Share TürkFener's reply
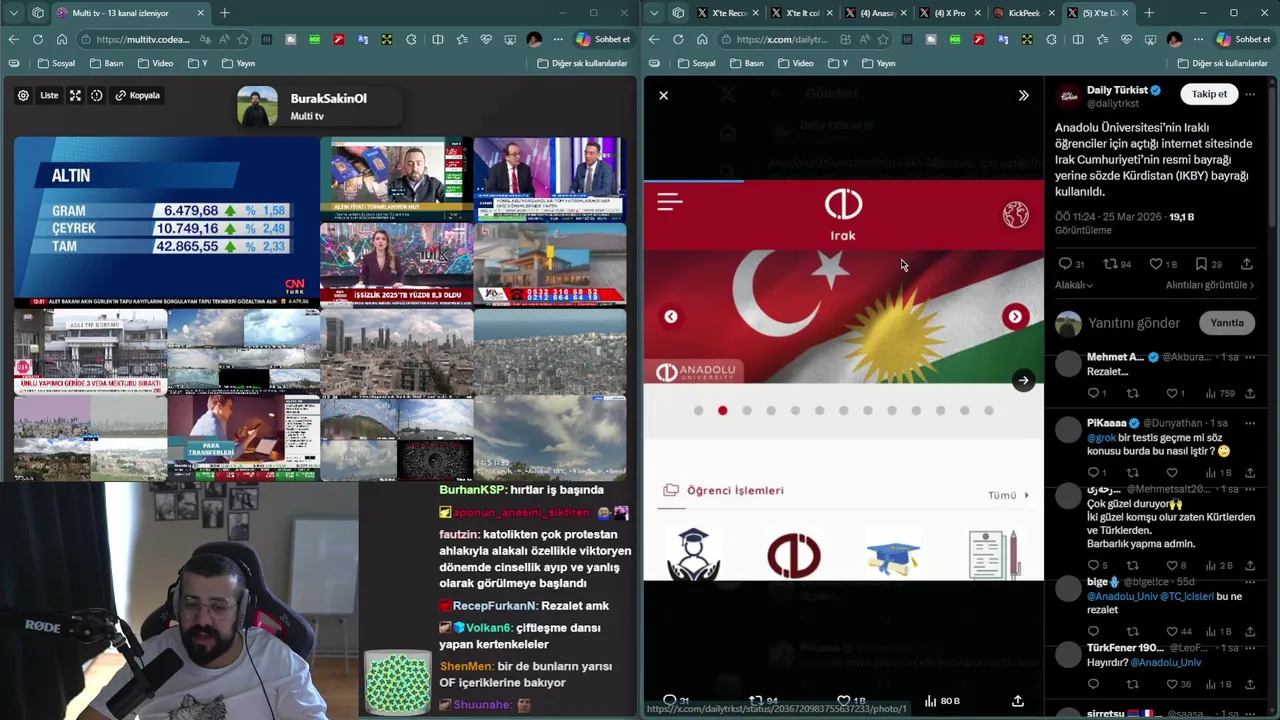Screen dimensions: 1280x720 (x=1250, y=685)
